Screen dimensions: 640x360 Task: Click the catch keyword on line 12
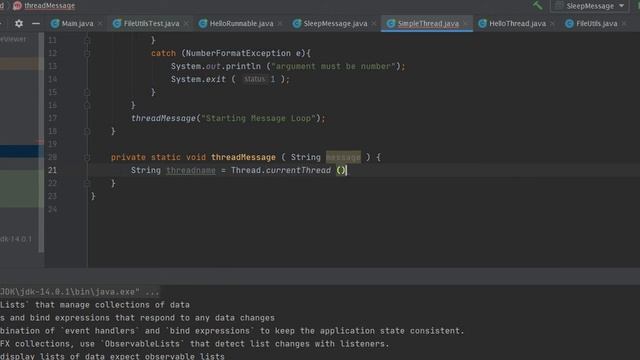[x=163, y=53]
